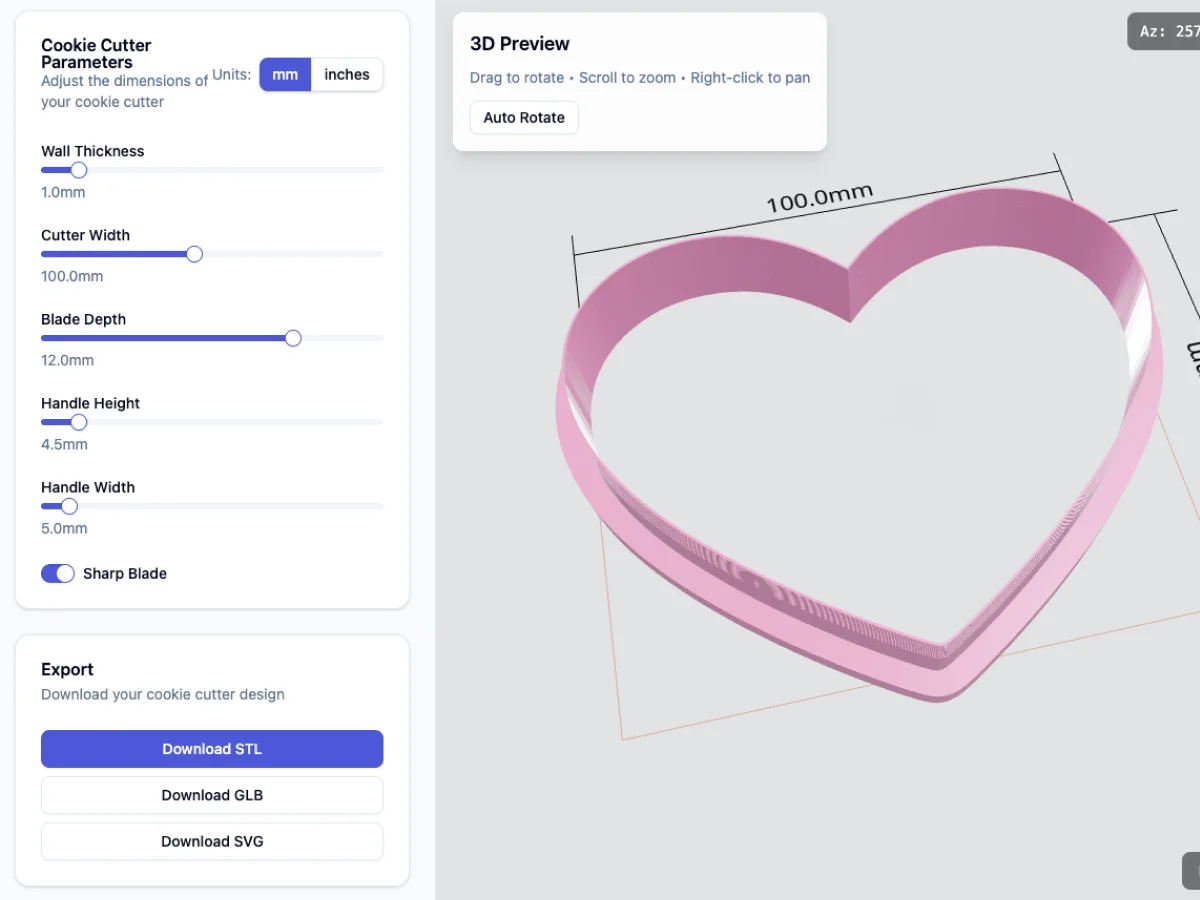The height and width of the screenshot is (900, 1200).
Task: Click Download GLB button
Action: (212, 795)
